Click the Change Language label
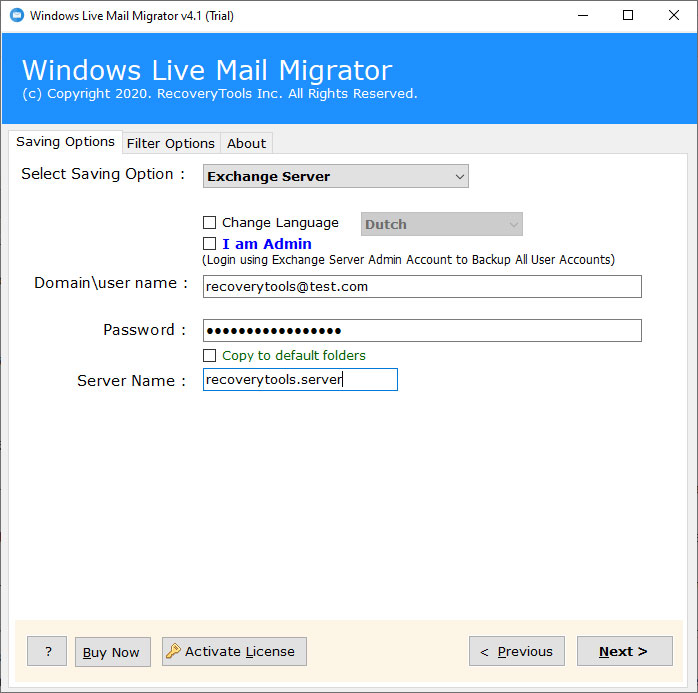The image size is (698, 693). pos(280,223)
